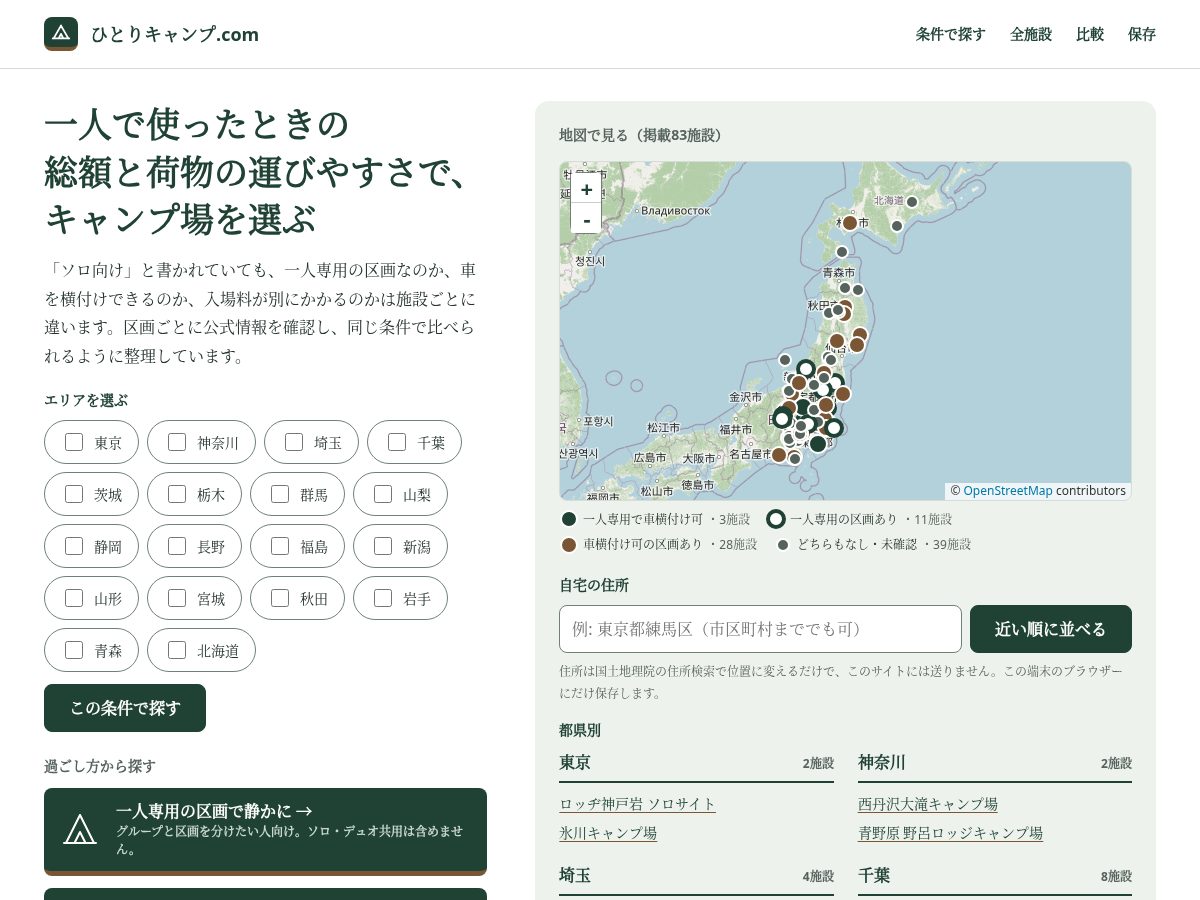This screenshot has height=900, width=1200.
Task: Check the 静岡 area checkbox
Action: [74, 546]
